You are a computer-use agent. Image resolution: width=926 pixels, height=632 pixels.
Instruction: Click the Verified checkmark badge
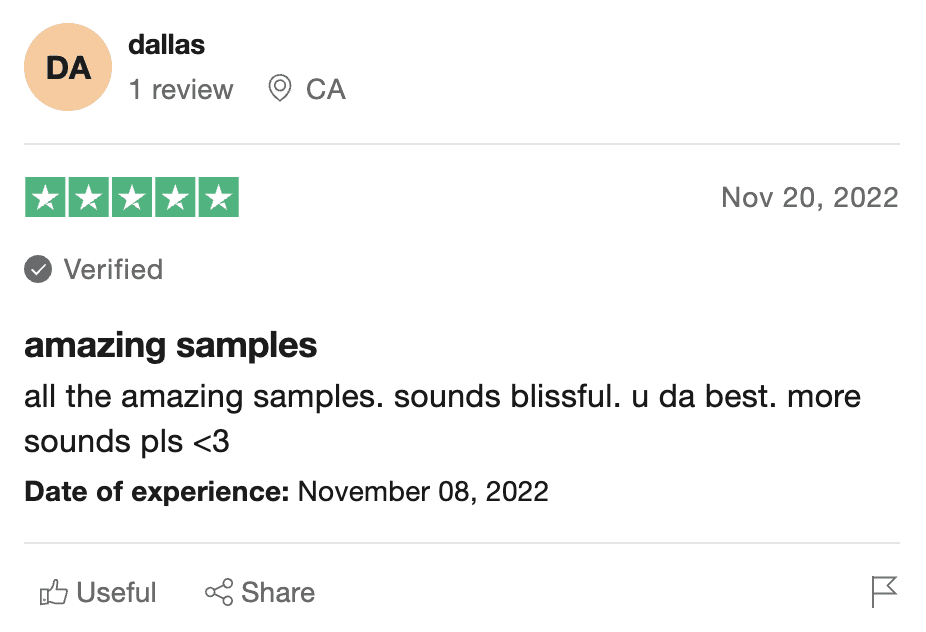tap(38, 269)
